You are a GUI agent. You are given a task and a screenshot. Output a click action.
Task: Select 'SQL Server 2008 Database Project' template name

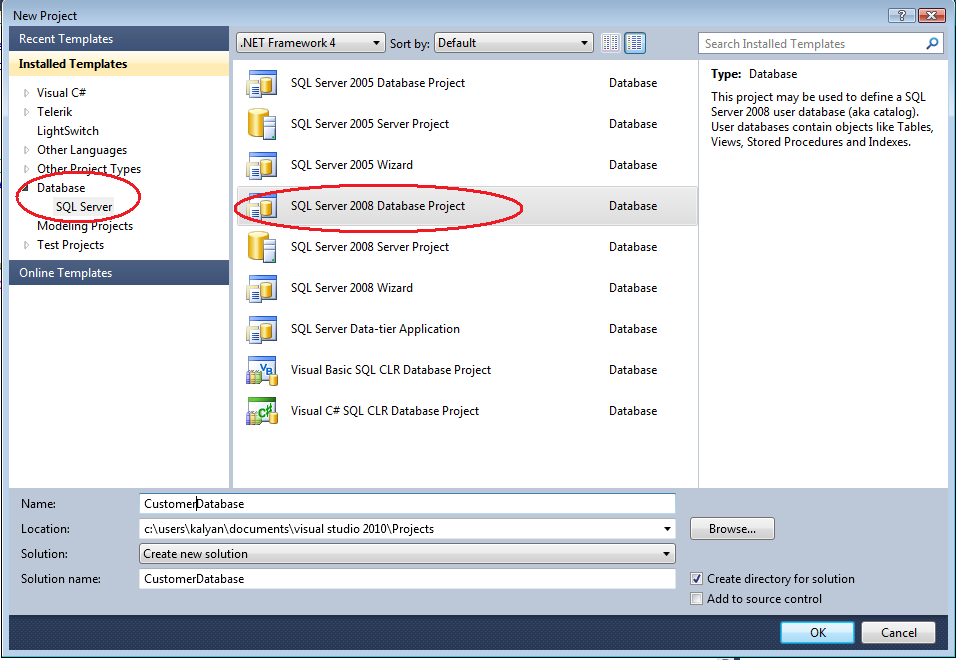click(x=377, y=206)
